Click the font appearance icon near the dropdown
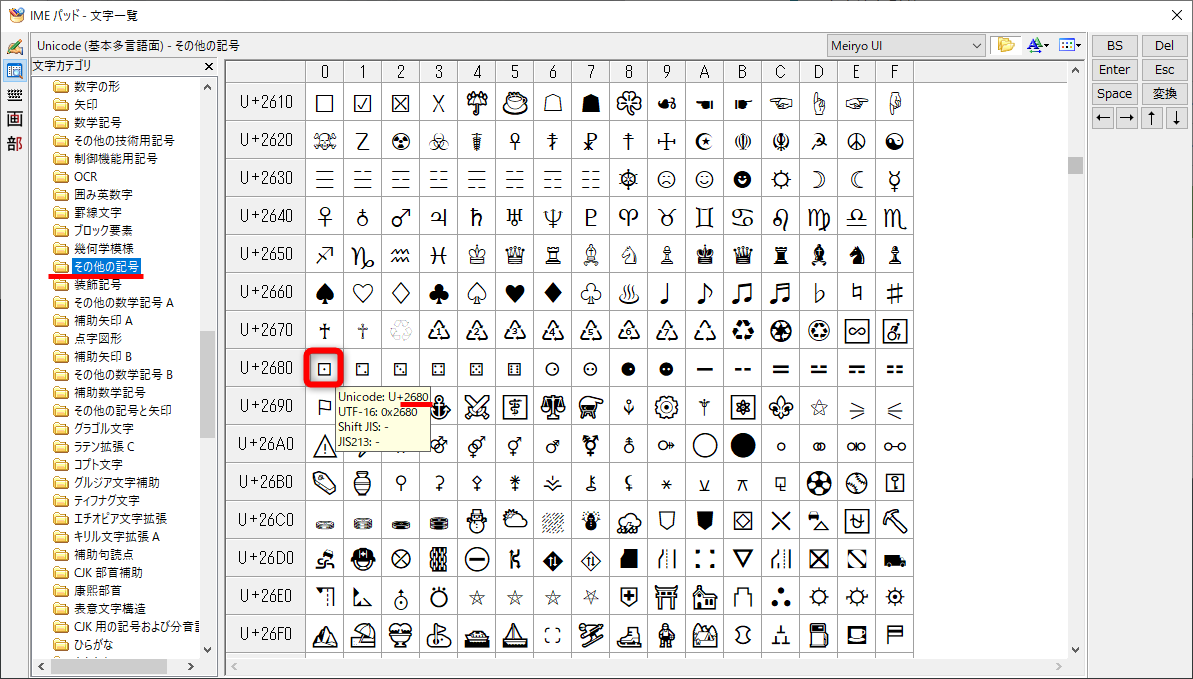 [x=1034, y=44]
